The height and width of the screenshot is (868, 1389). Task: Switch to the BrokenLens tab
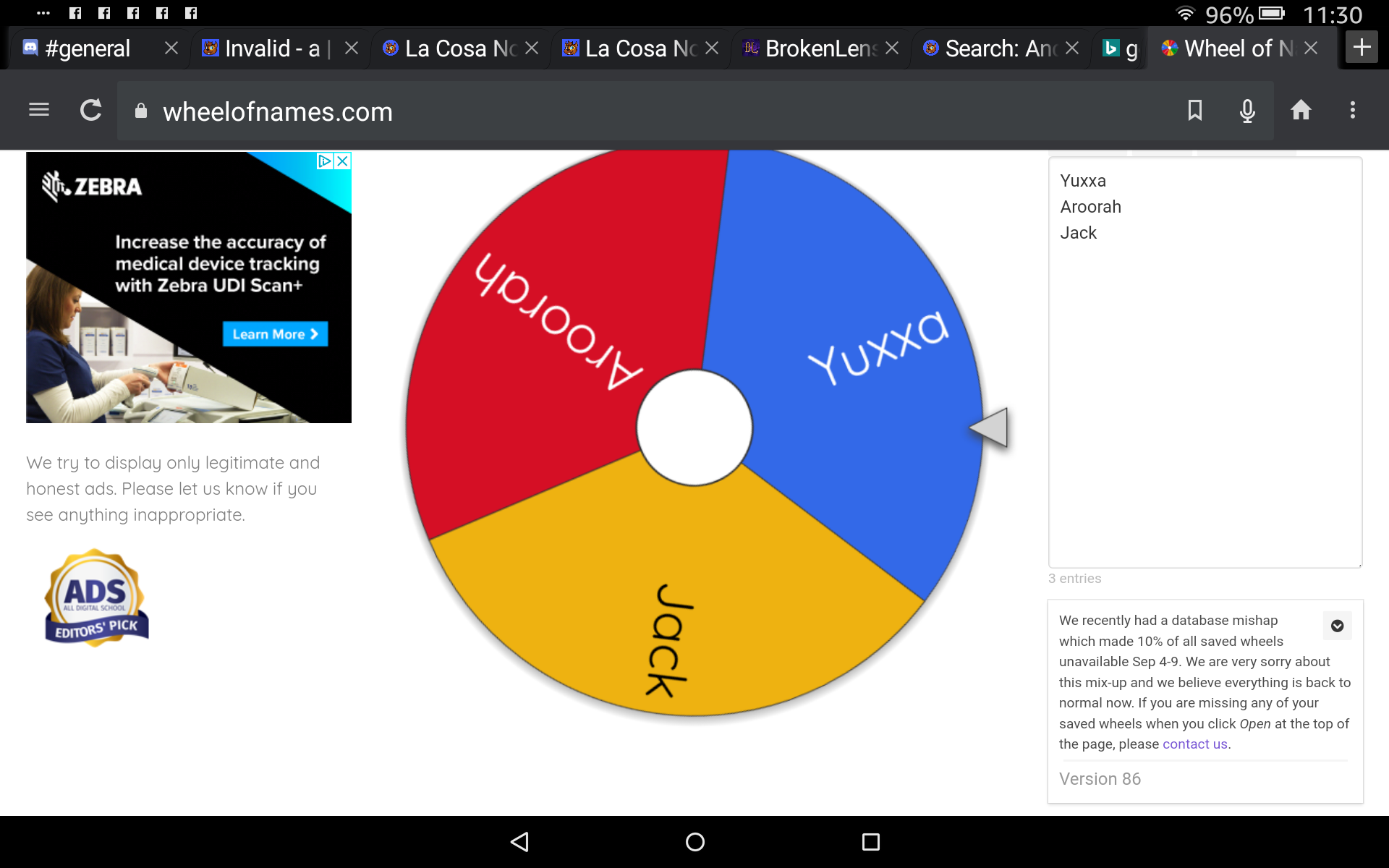[812, 48]
